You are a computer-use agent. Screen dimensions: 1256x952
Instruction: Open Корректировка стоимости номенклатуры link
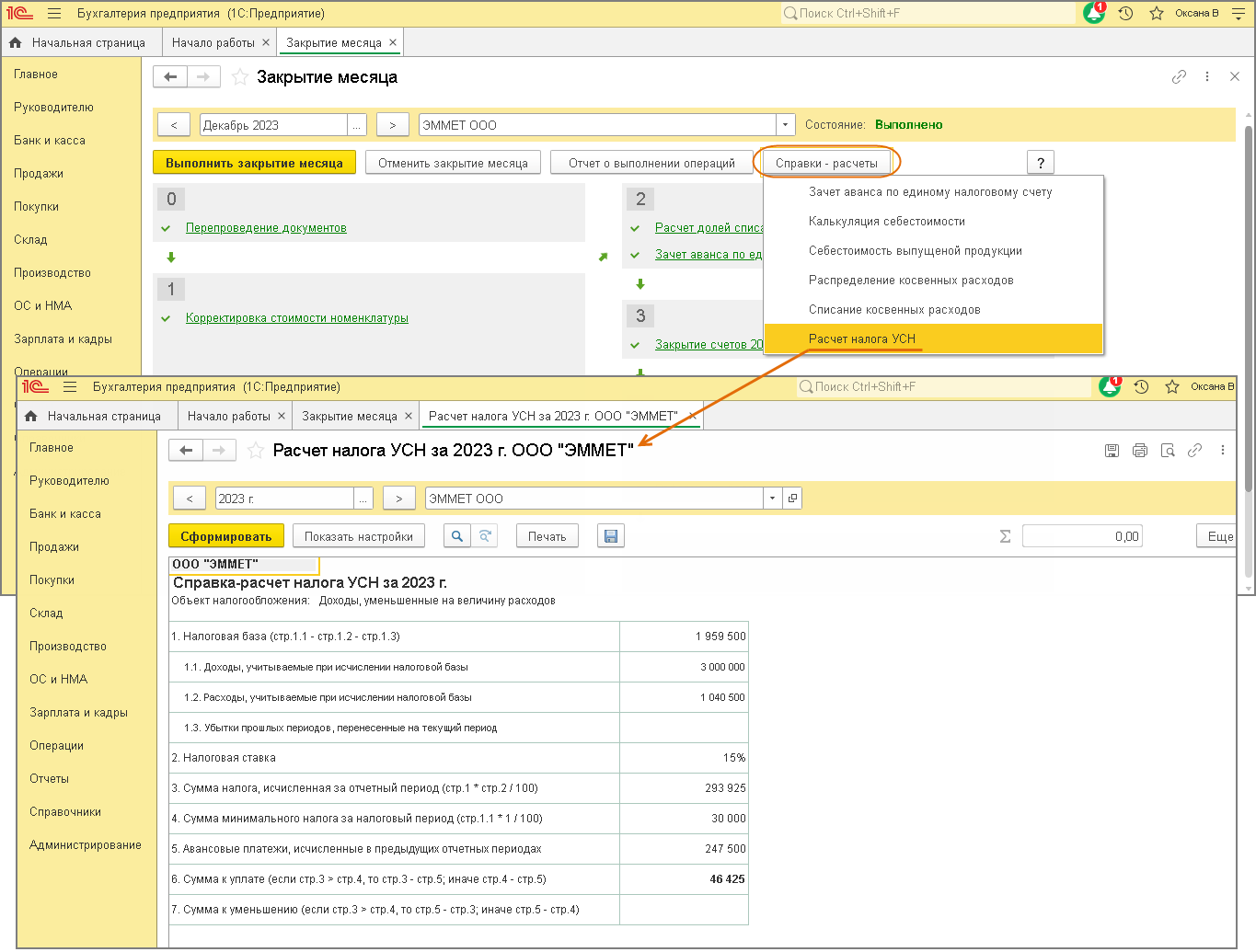[297, 318]
